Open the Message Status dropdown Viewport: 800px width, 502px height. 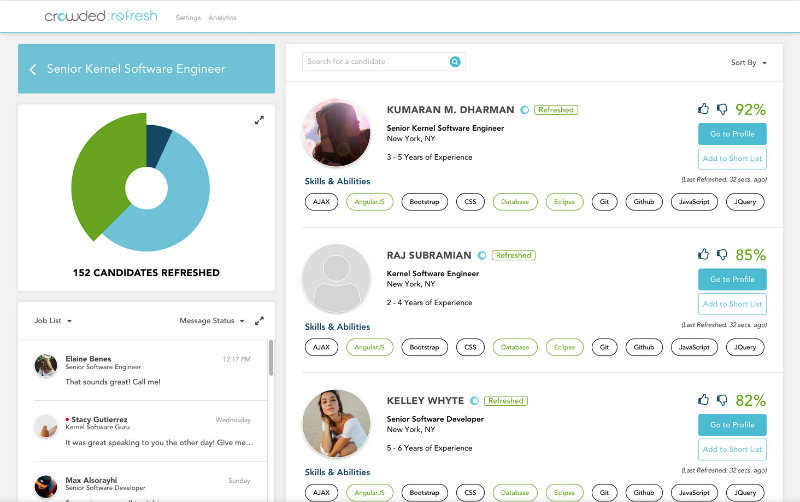pos(212,321)
